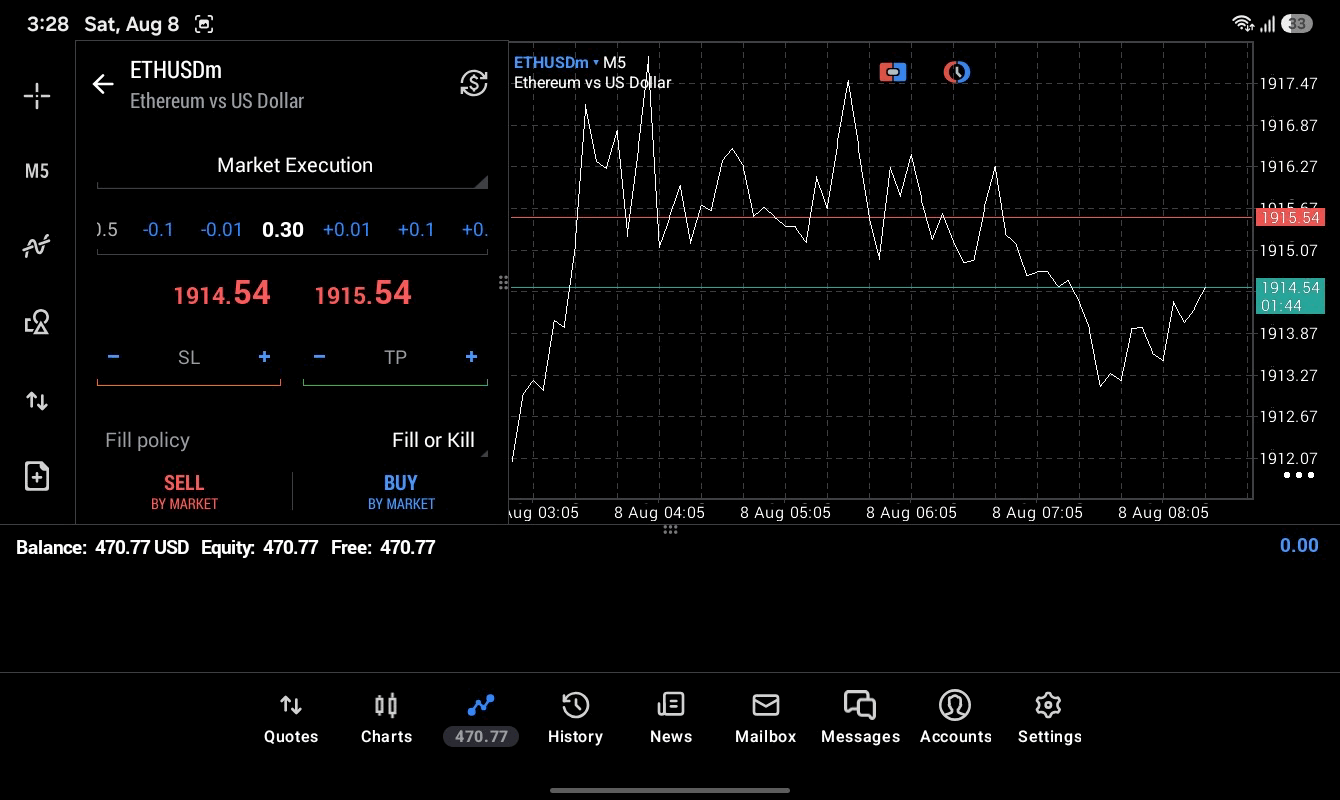Open the Mailbox tab
This screenshot has height=800, width=1340.
[x=765, y=719]
